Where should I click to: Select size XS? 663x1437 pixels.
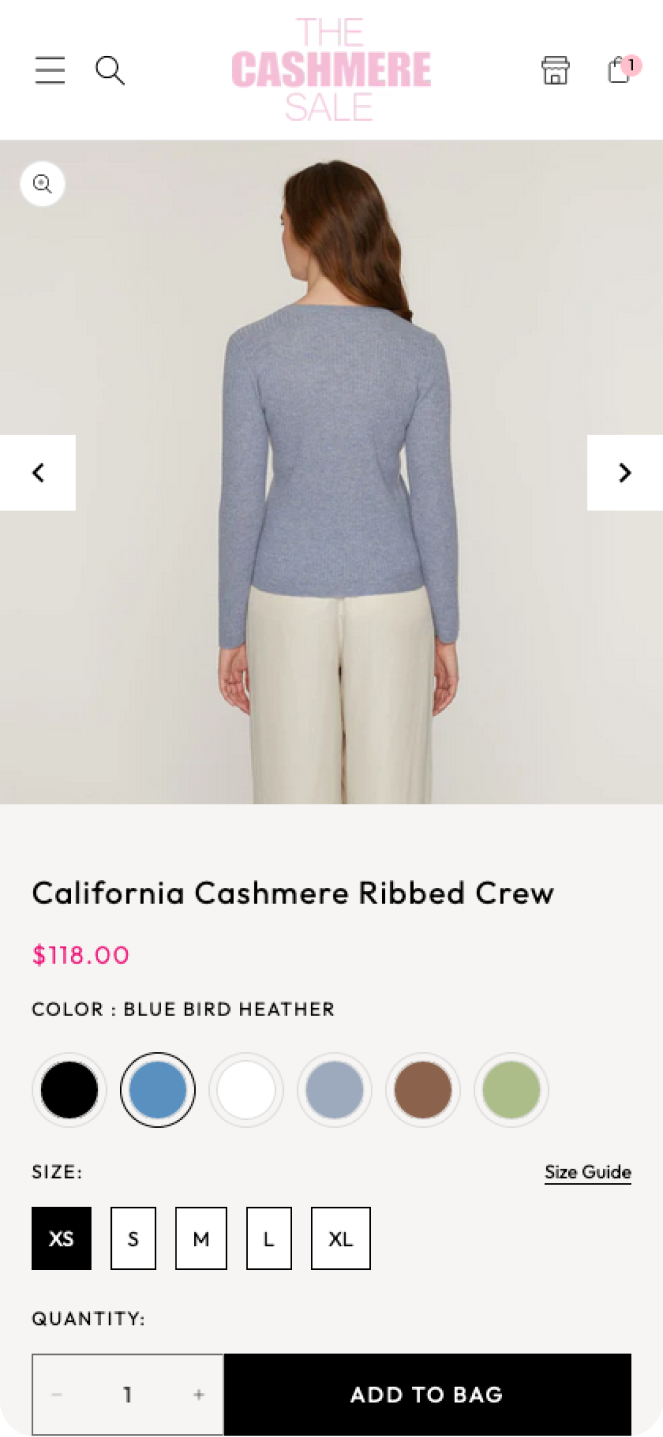61,1238
